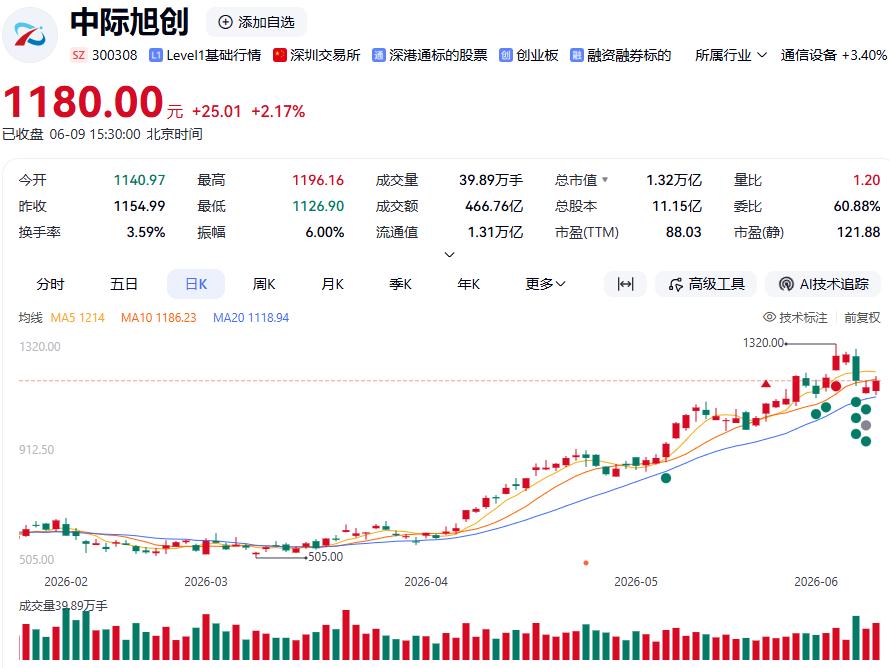
Task: Click the current price 1180.00
Action: tap(83, 102)
